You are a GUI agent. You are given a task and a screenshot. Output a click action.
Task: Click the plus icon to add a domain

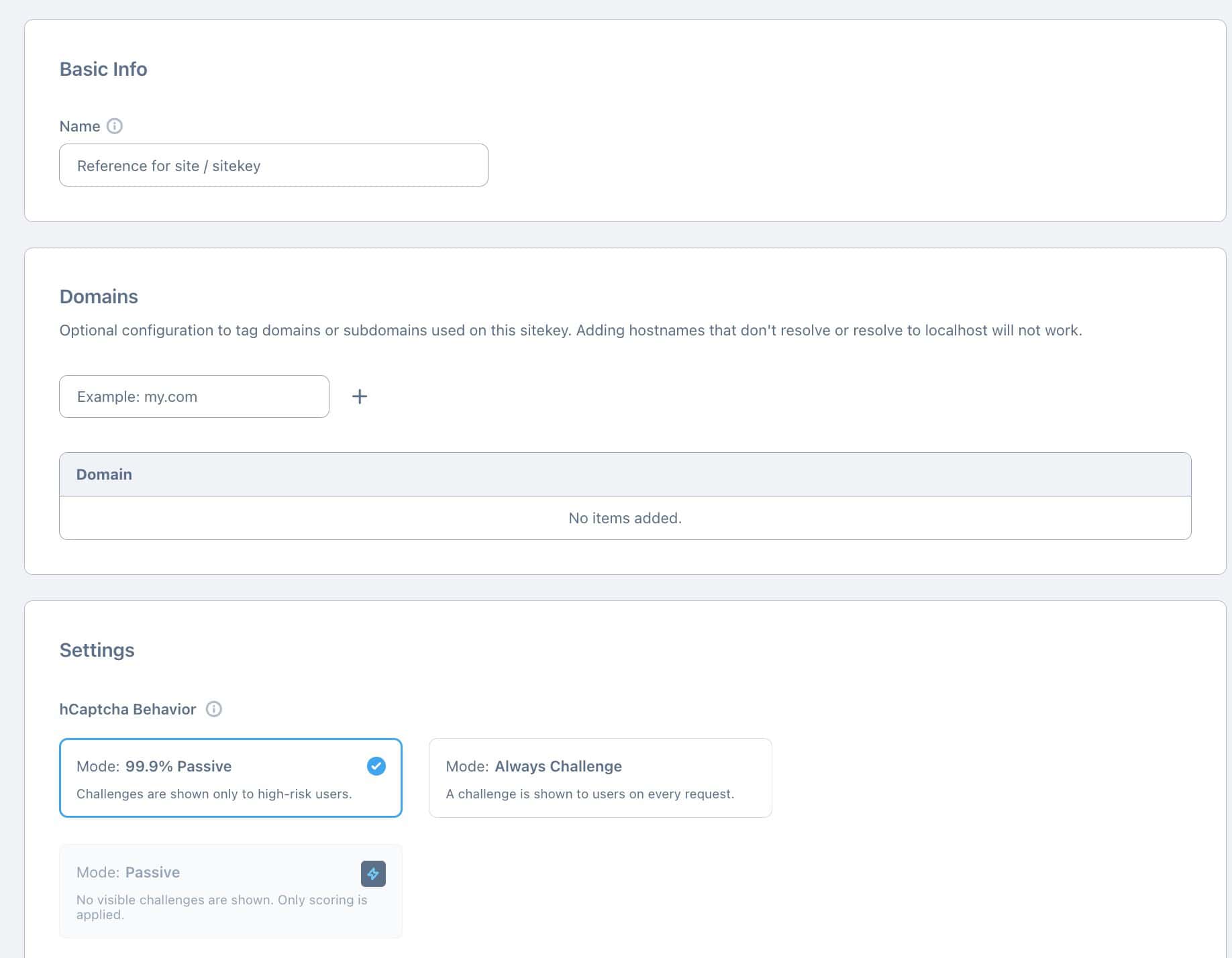coord(360,396)
